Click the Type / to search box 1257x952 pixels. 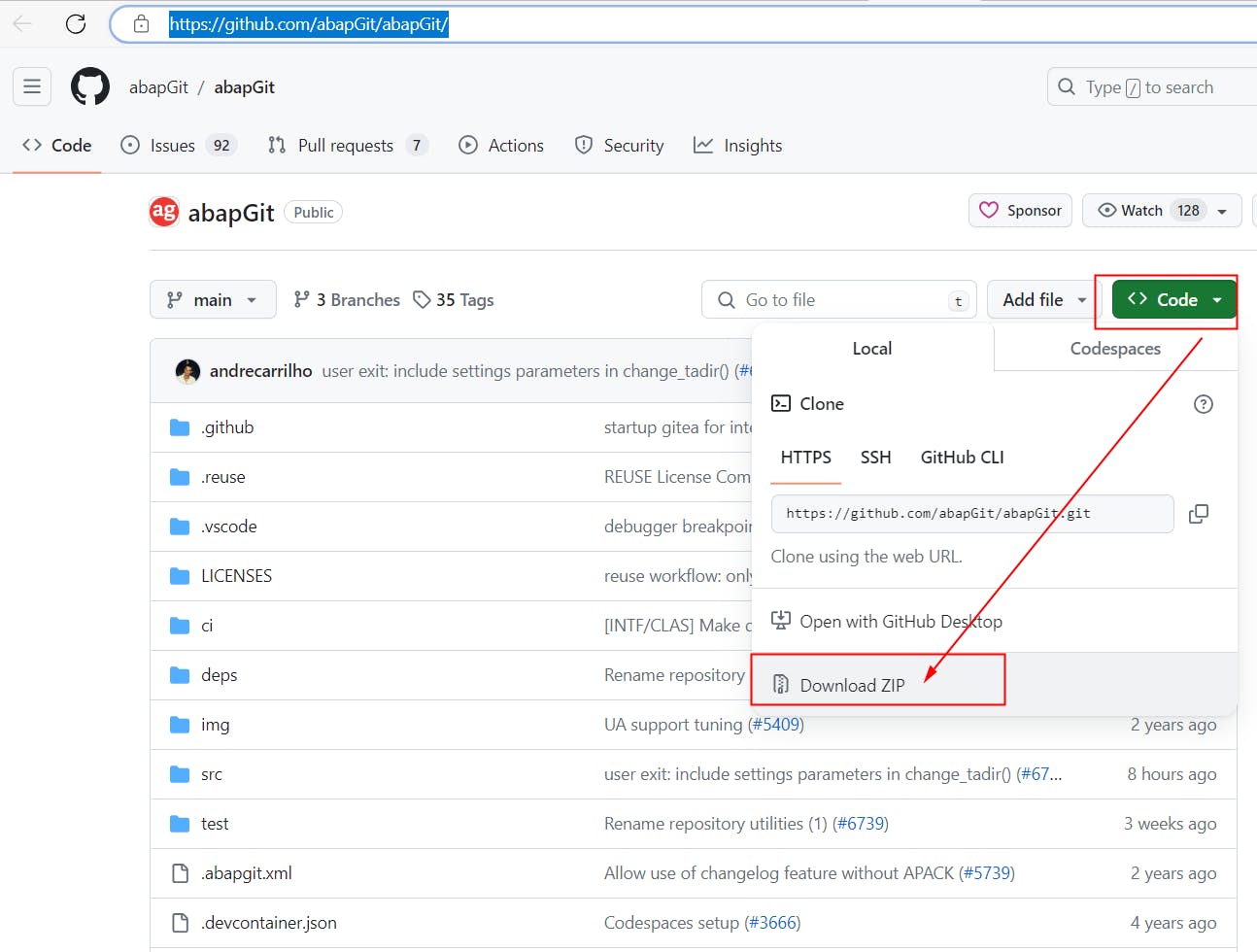click(x=1152, y=86)
